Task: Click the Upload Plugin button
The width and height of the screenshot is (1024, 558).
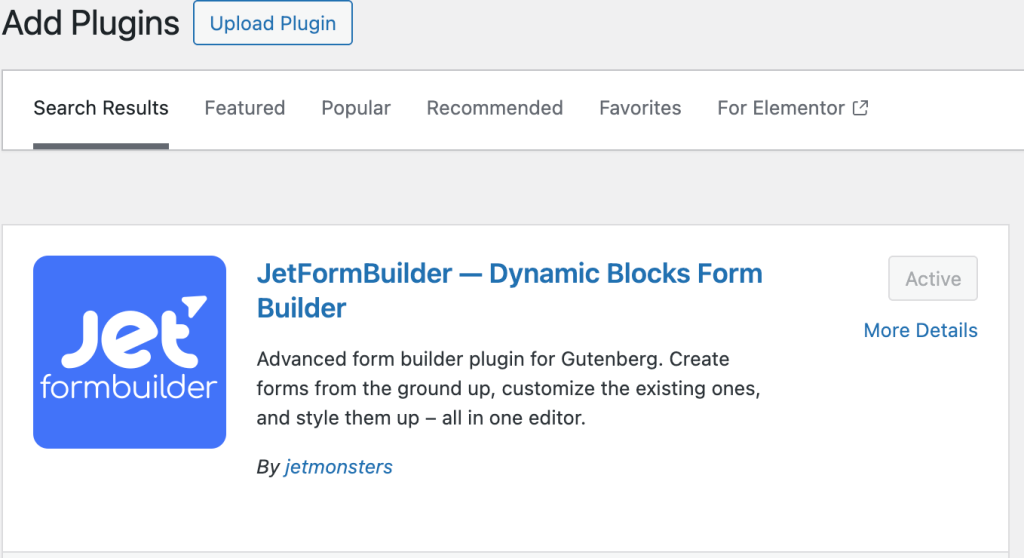Action: 272,23
